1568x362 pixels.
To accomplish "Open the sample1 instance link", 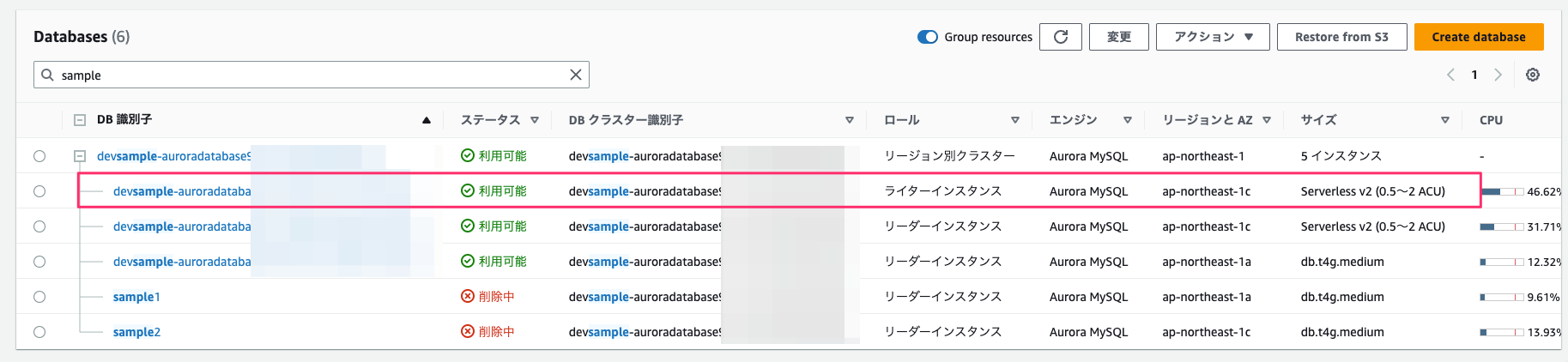I will coord(136,297).
